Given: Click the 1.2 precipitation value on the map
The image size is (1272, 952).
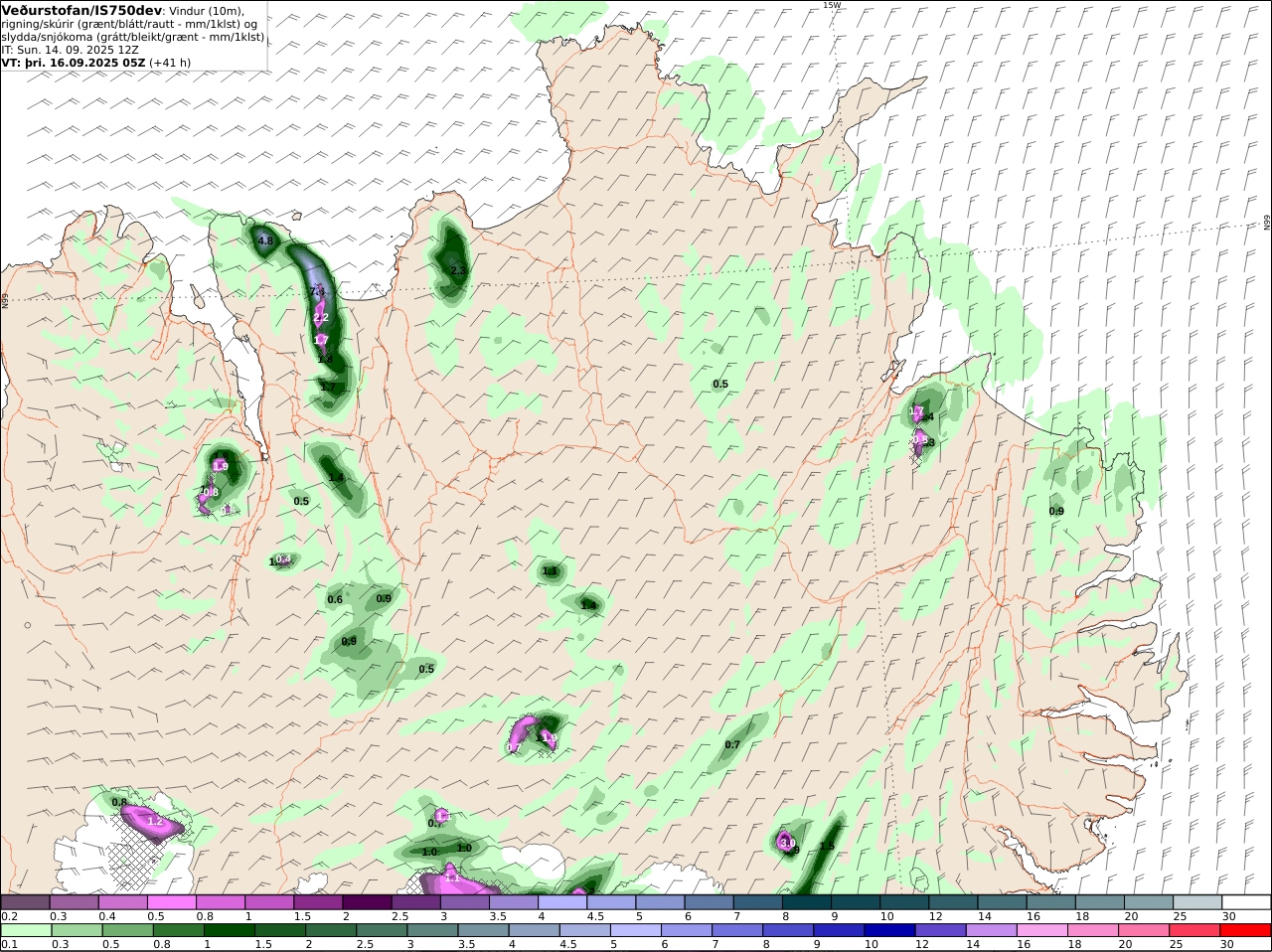Looking at the screenshot, I should [x=154, y=822].
